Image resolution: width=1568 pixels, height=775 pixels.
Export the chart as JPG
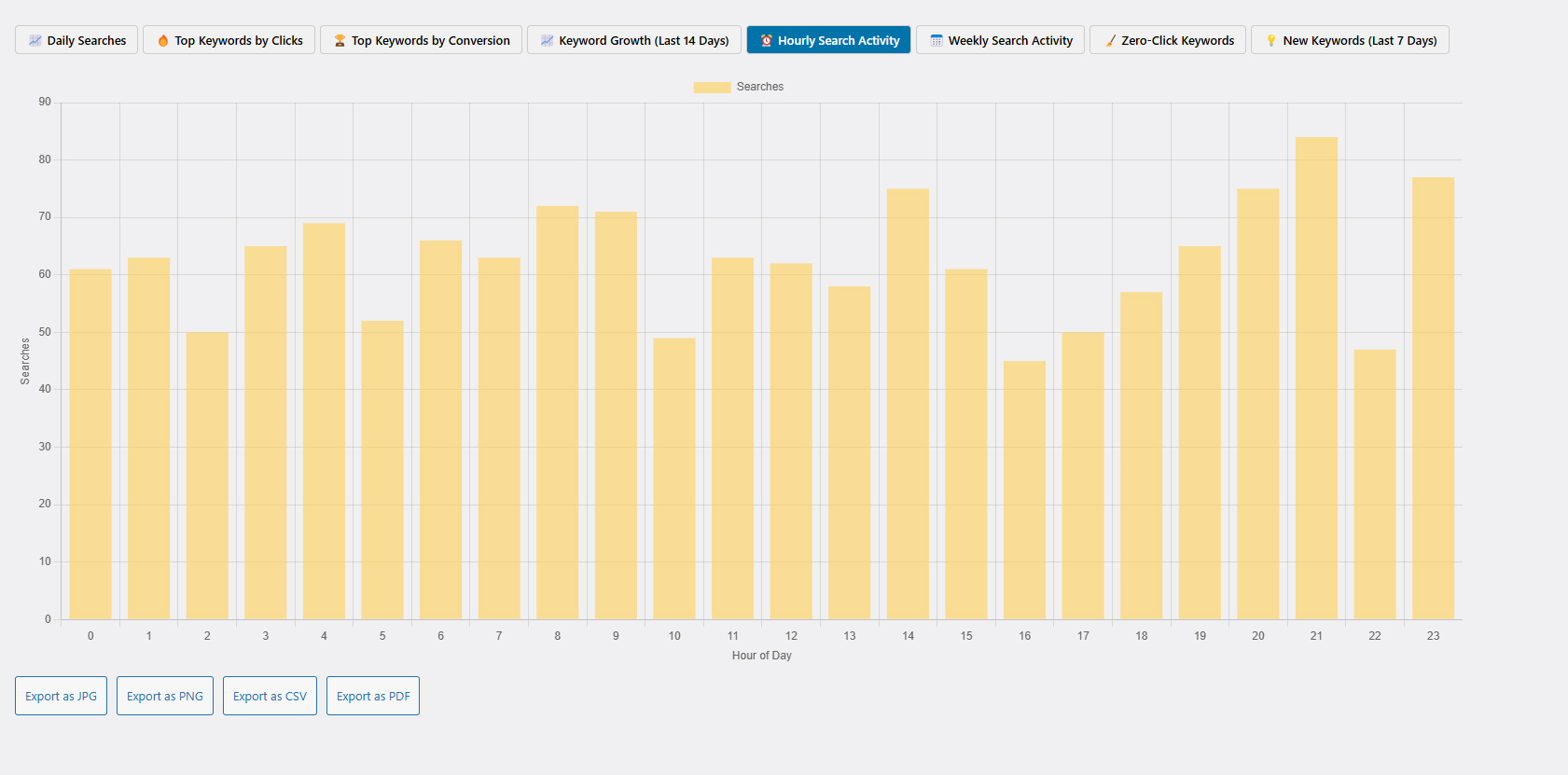click(61, 696)
